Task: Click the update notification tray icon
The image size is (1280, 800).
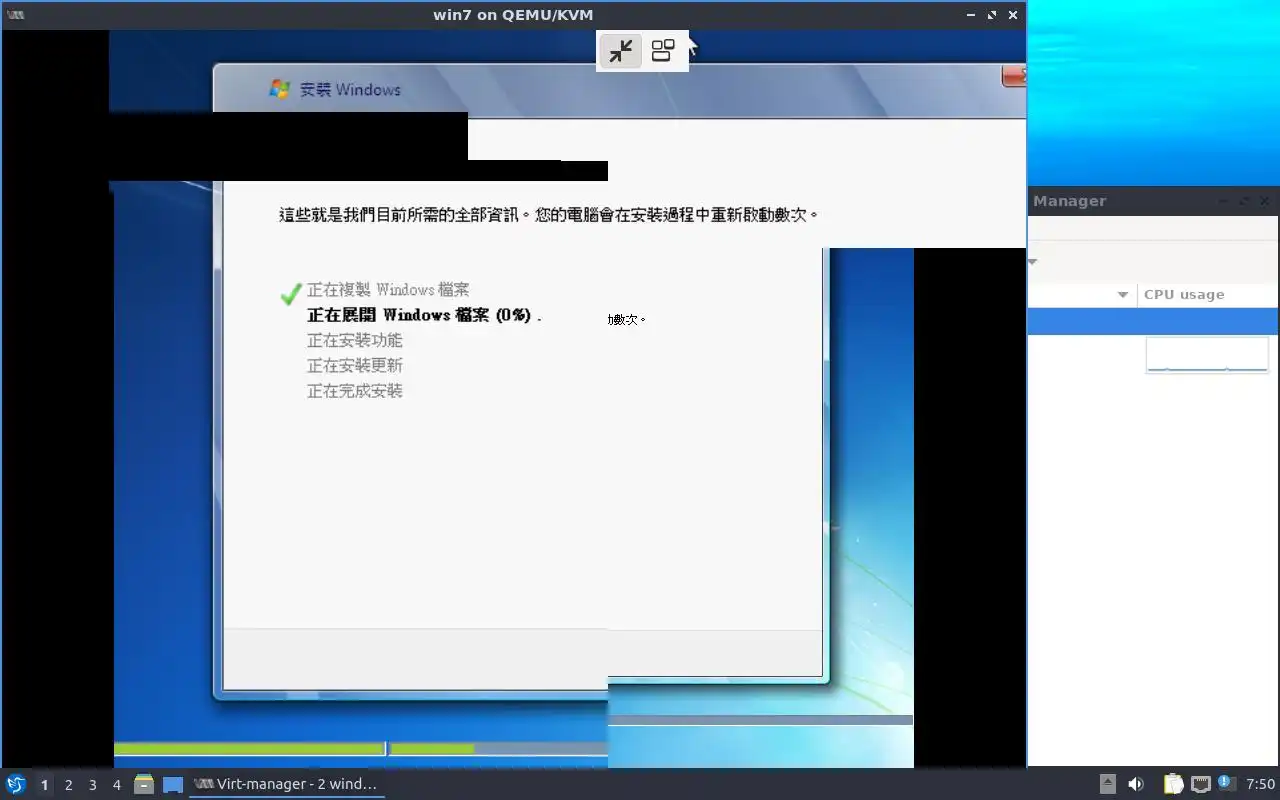Action: tap(1226, 783)
